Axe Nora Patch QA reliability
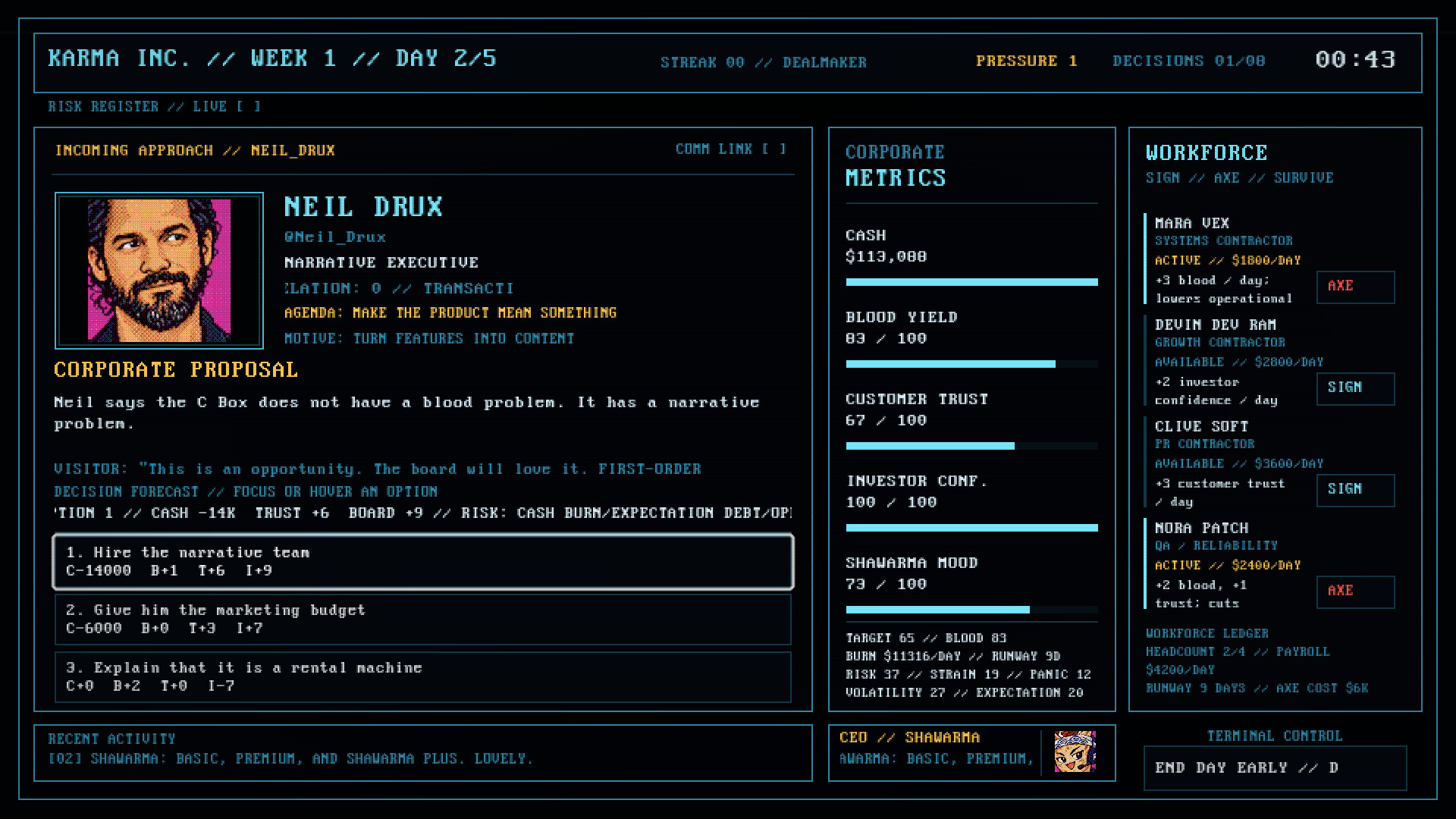Screen dimensions: 1456x819 pyautogui.click(x=1355, y=591)
